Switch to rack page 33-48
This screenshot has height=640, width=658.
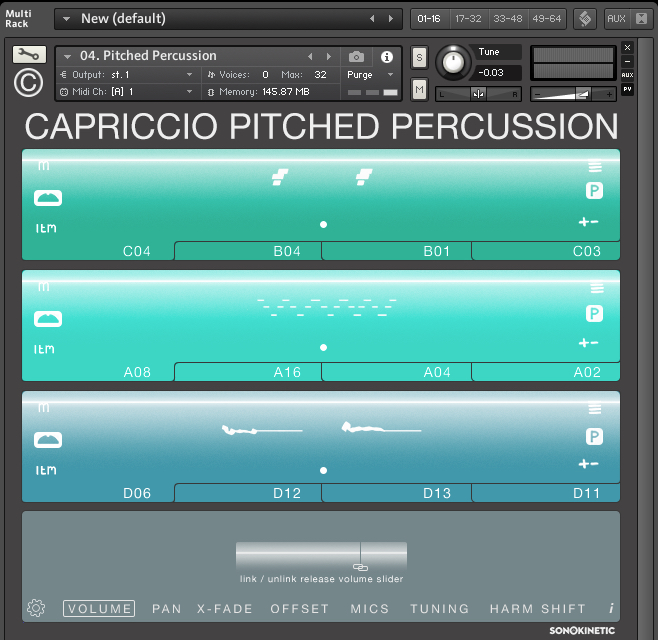click(x=508, y=19)
